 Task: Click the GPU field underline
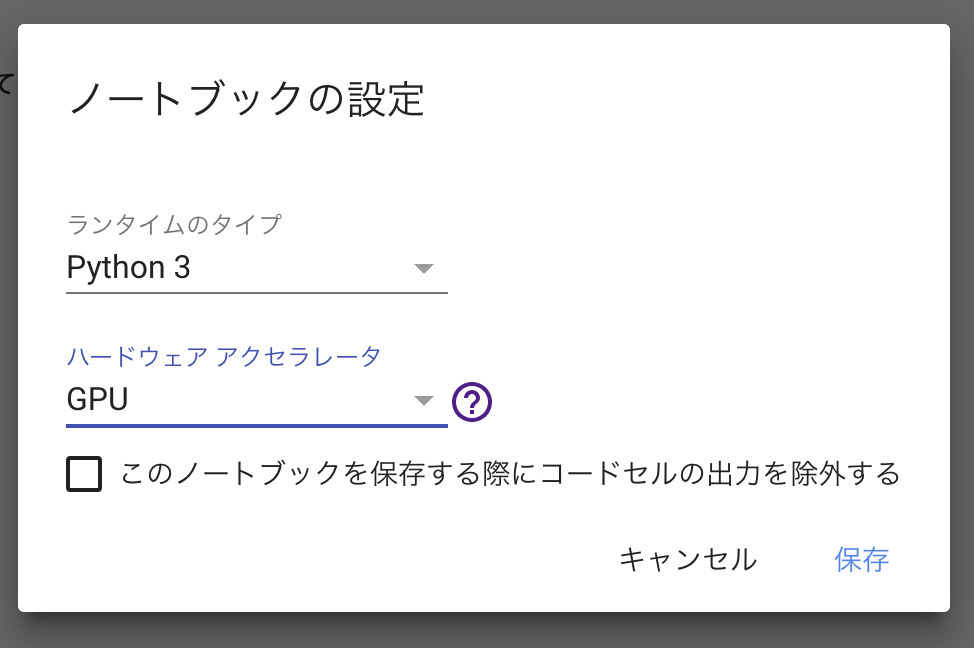click(x=256, y=425)
